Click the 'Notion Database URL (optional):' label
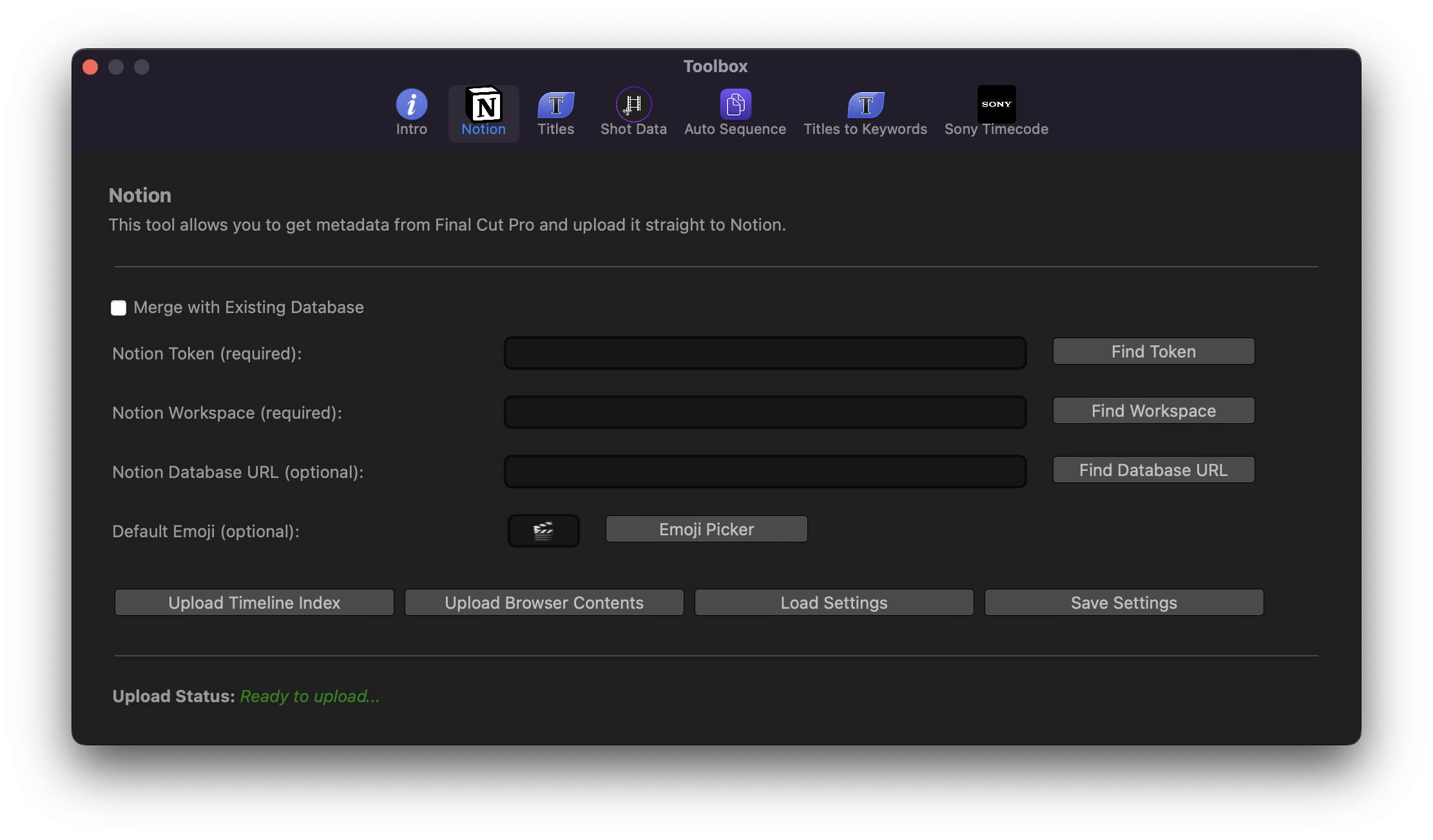Image resolution: width=1433 pixels, height=840 pixels. 238,472
